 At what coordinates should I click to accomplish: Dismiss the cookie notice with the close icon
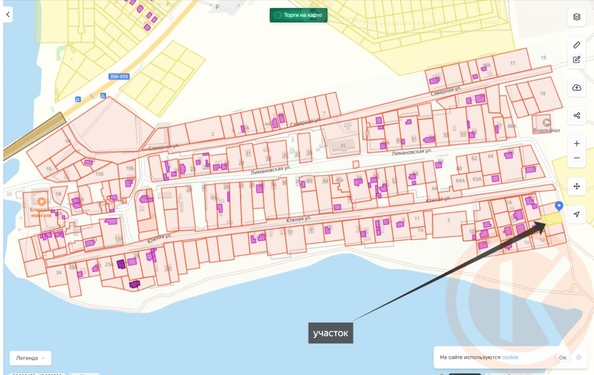(578, 357)
